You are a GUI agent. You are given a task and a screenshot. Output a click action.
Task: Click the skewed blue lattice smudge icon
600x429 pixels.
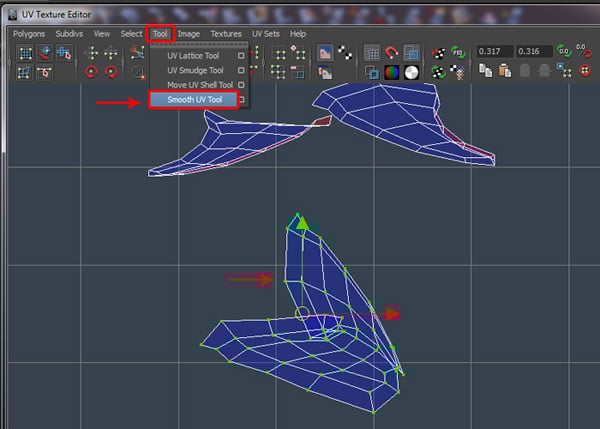point(24,72)
